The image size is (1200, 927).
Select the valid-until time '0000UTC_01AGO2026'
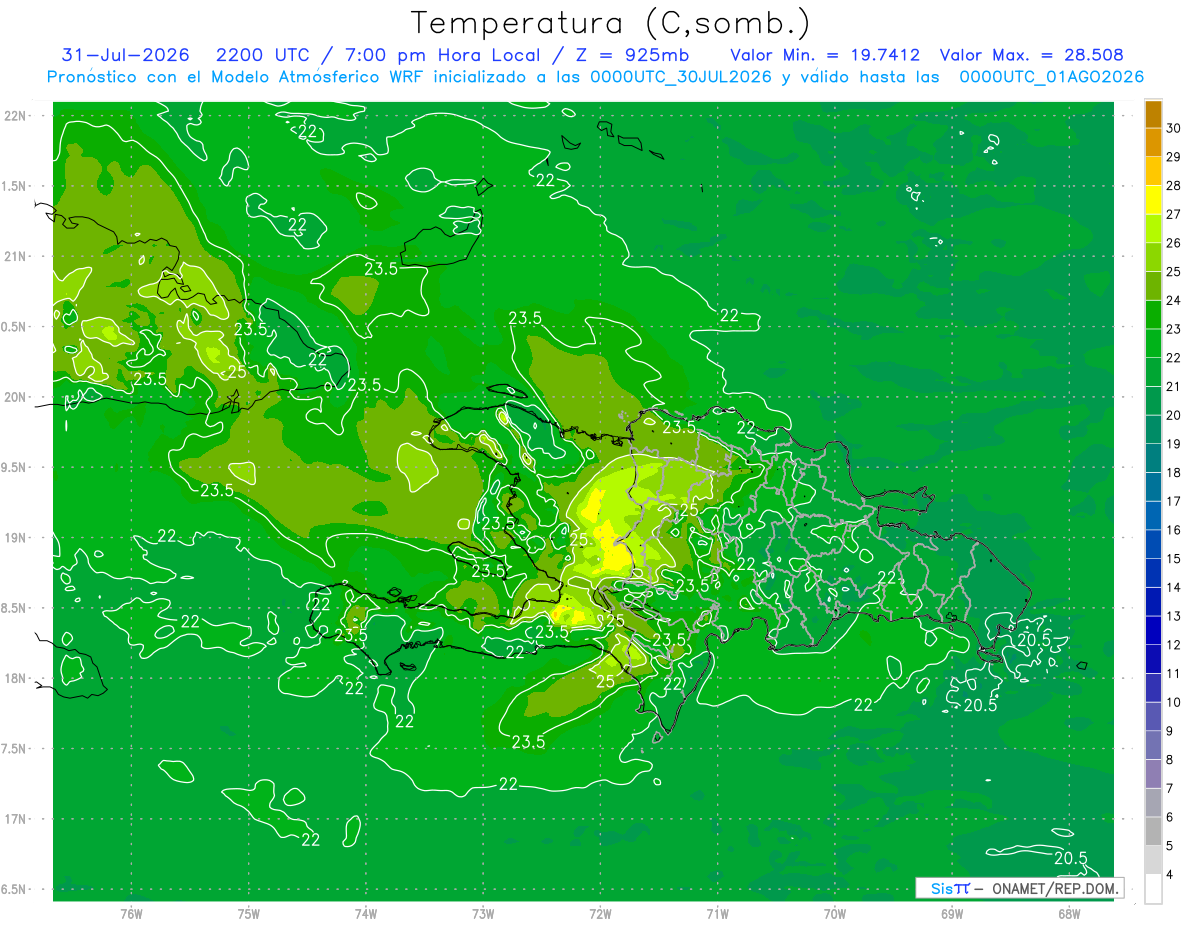(1051, 77)
